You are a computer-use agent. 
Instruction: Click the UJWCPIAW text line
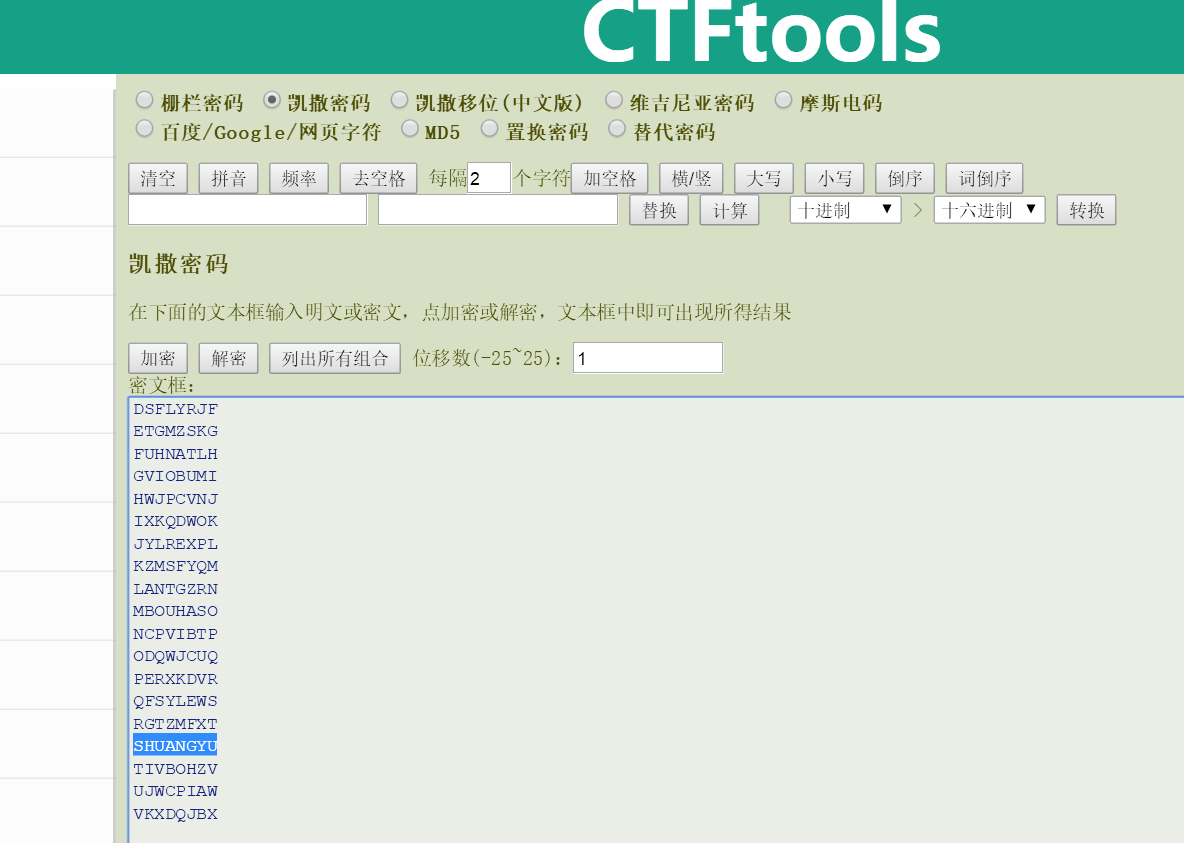175,791
